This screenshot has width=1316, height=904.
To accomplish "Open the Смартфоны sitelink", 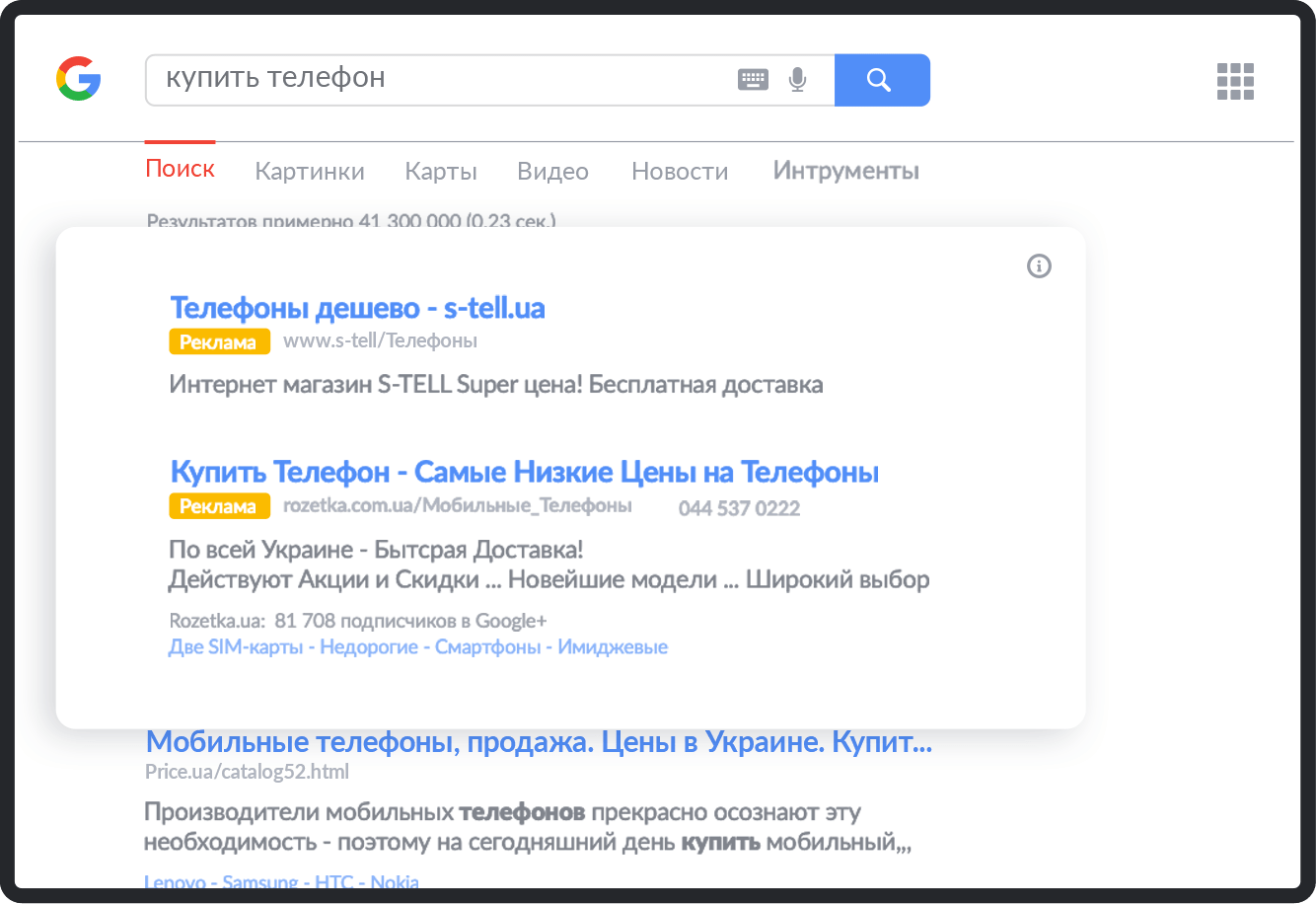I will pos(487,648).
